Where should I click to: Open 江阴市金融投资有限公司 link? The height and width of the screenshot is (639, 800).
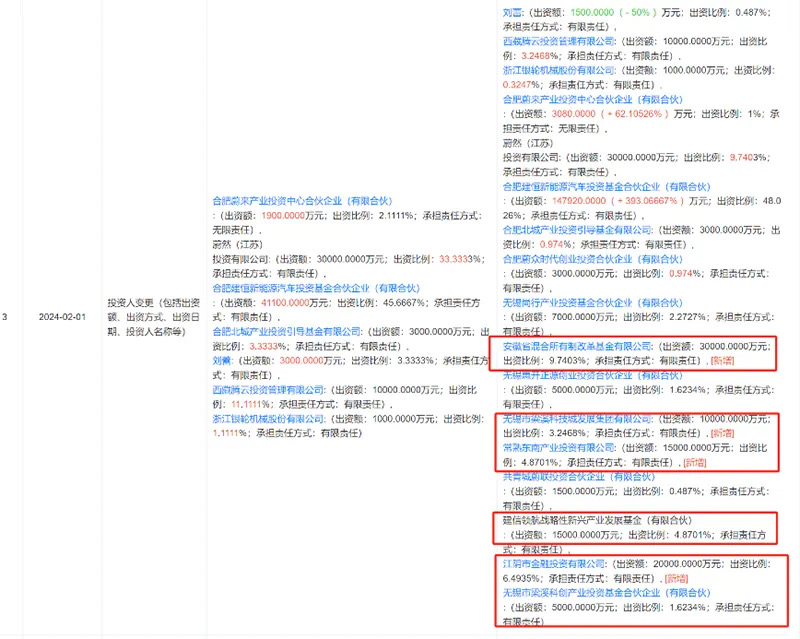pyautogui.click(x=554, y=564)
